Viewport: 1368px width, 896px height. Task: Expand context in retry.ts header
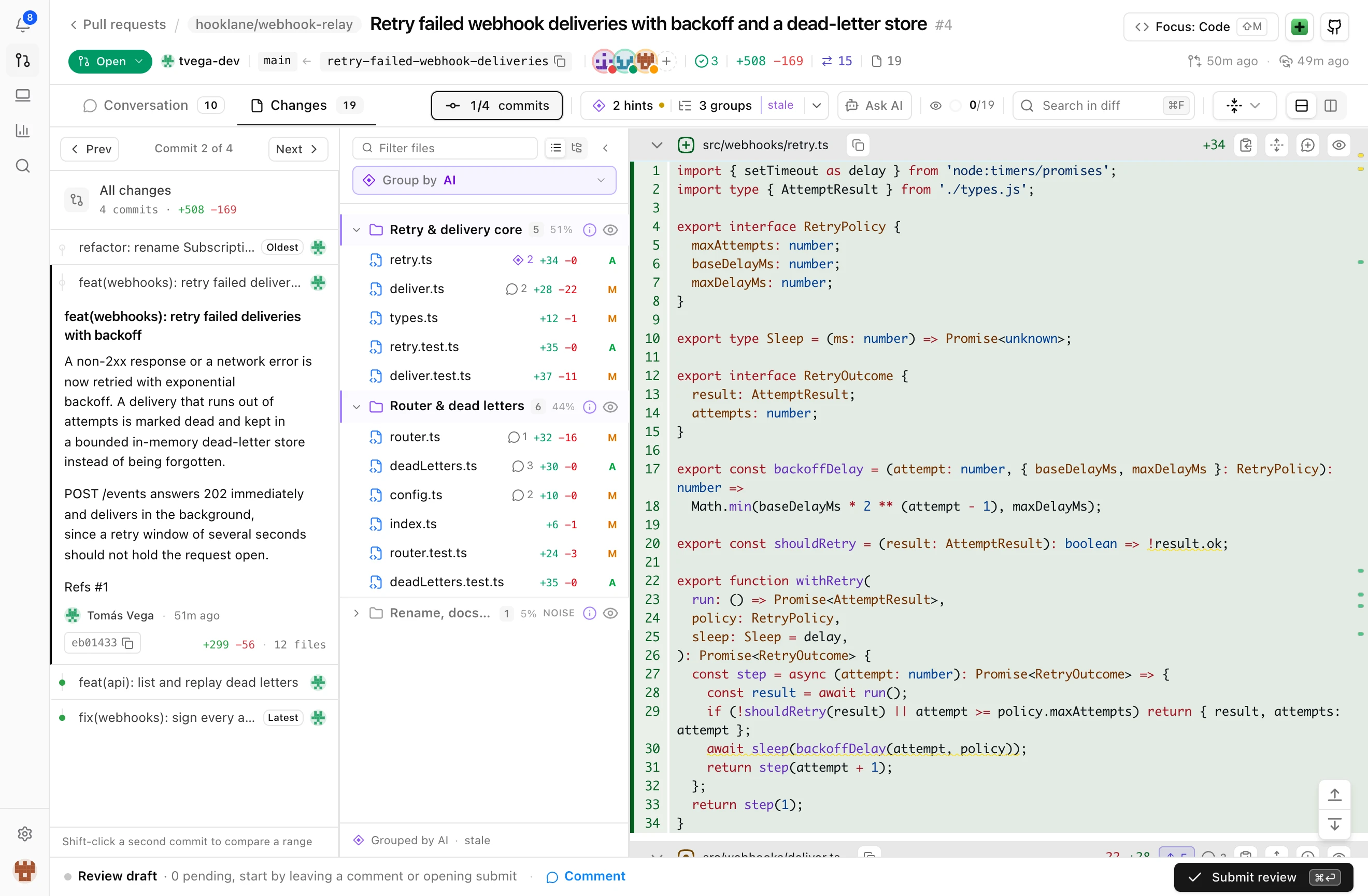[x=1277, y=146]
